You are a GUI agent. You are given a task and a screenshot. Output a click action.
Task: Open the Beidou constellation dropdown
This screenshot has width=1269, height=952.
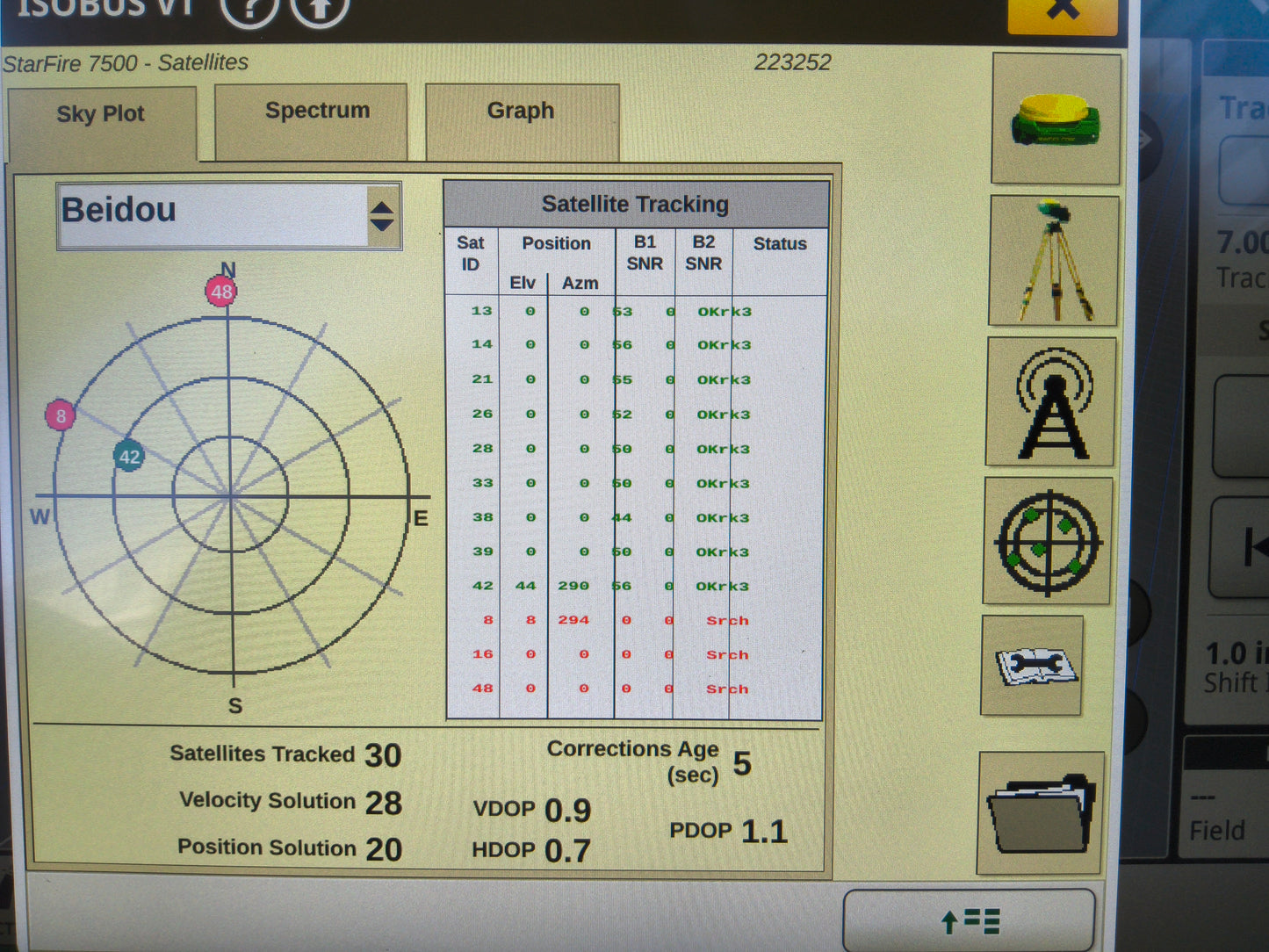229,216
